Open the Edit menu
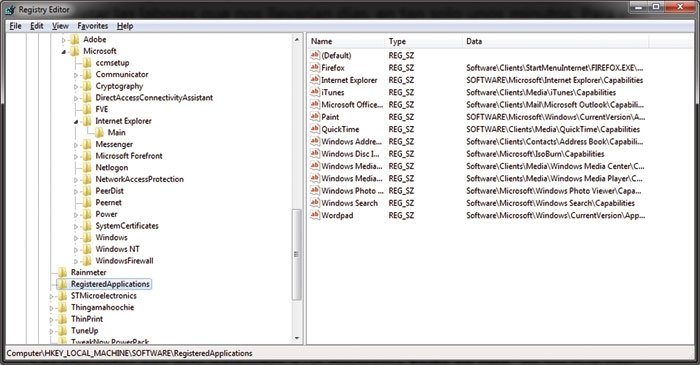Image resolution: width=700 pixels, height=365 pixels. coord(37,26)
